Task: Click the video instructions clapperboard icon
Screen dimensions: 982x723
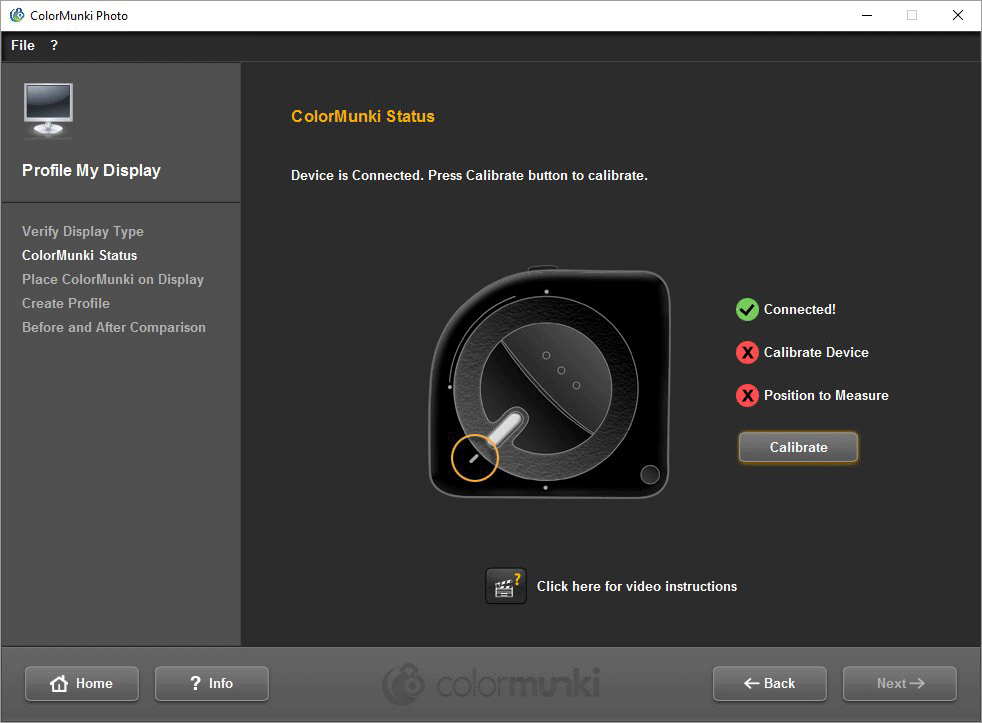Action: coord(505,586)
